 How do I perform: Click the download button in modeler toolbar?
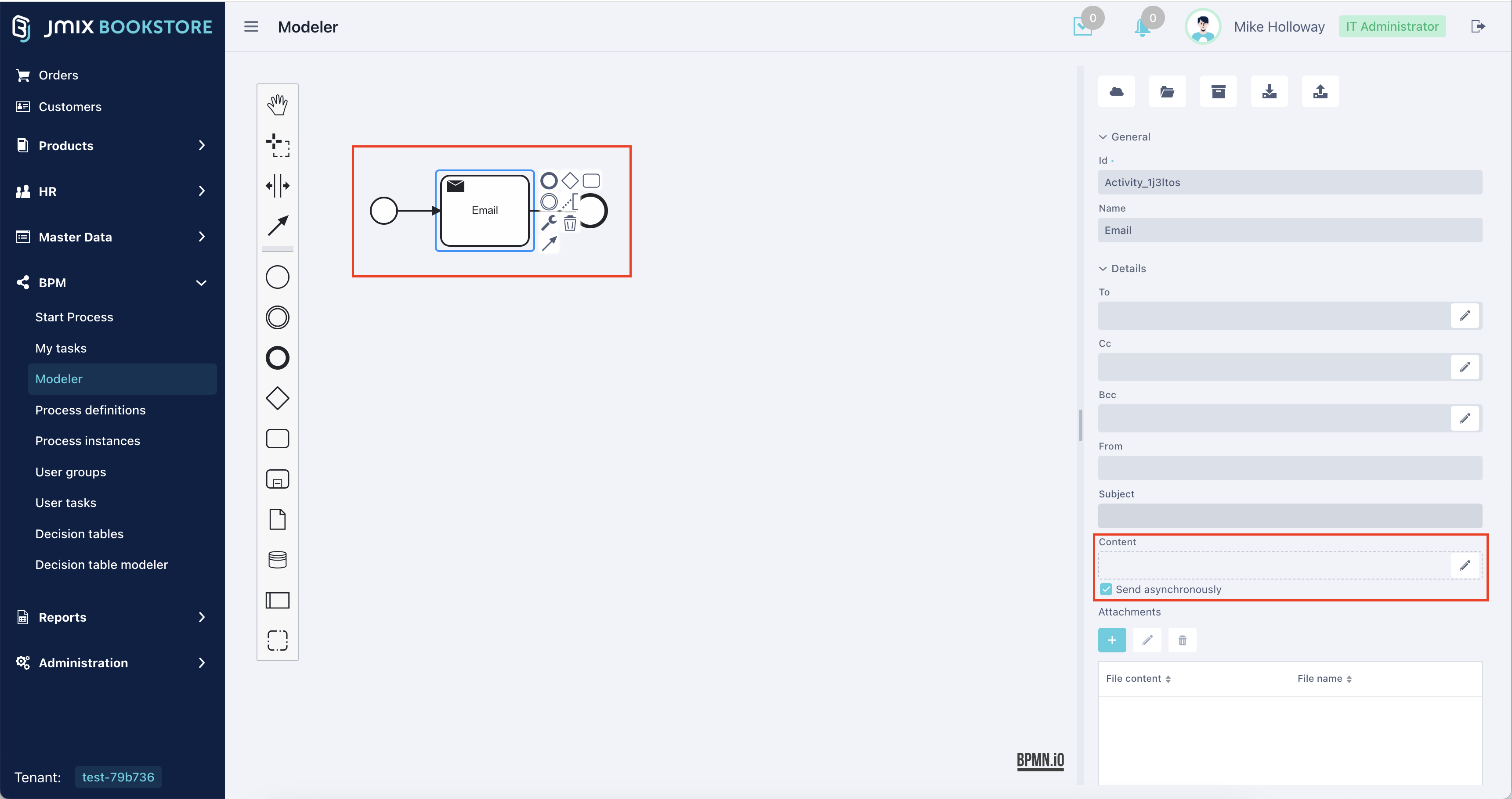click(x=1269, y=91)
